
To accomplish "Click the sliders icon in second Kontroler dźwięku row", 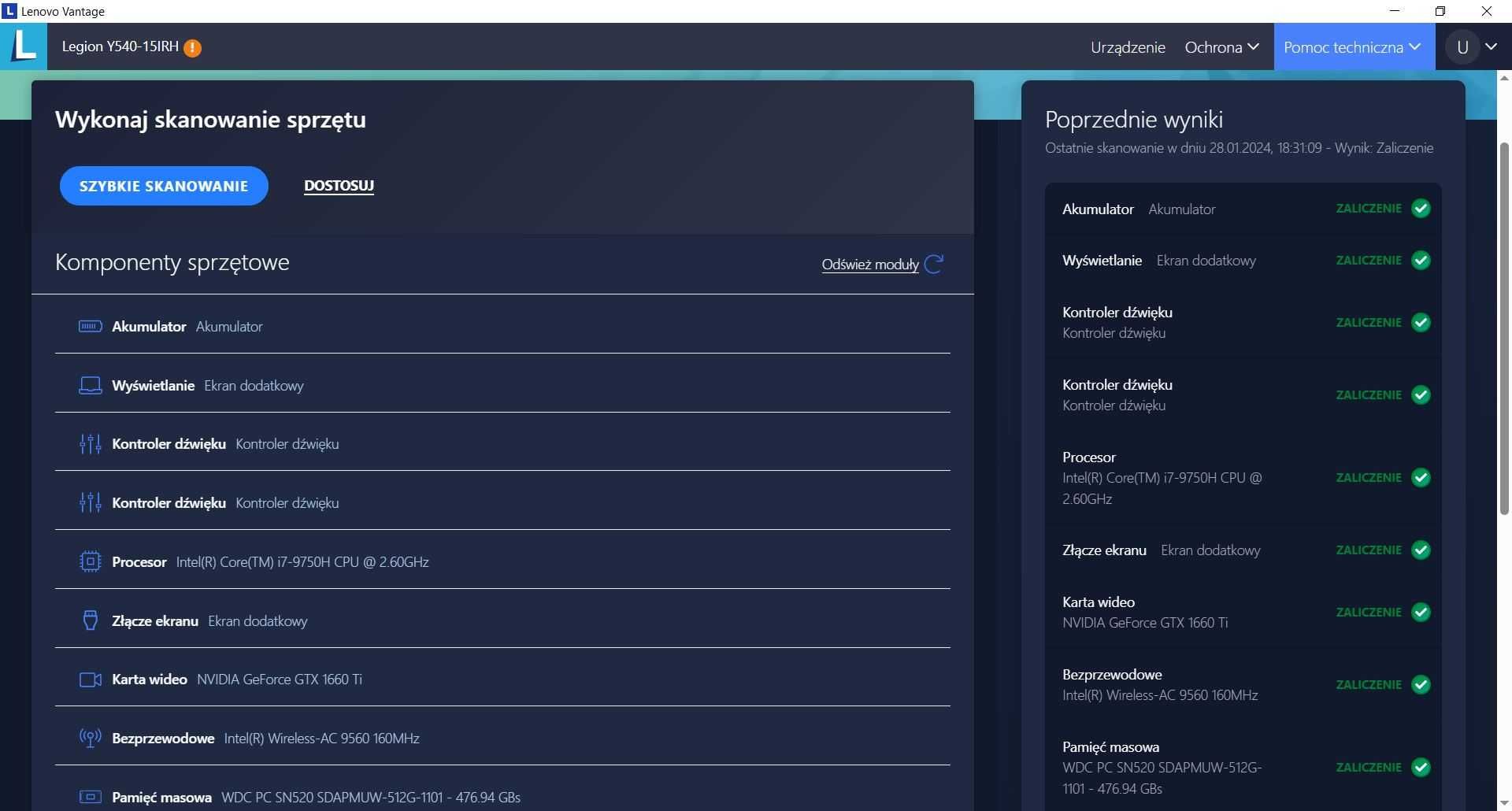I will (x=91, y=502).
